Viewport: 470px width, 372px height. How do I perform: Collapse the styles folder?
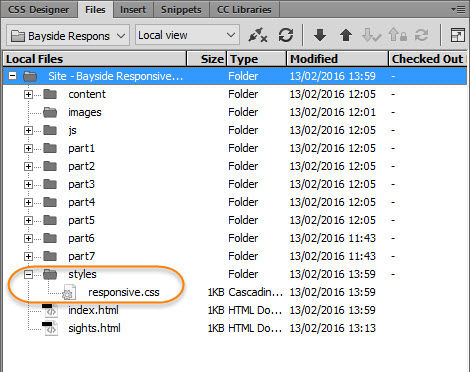point(28,275)
